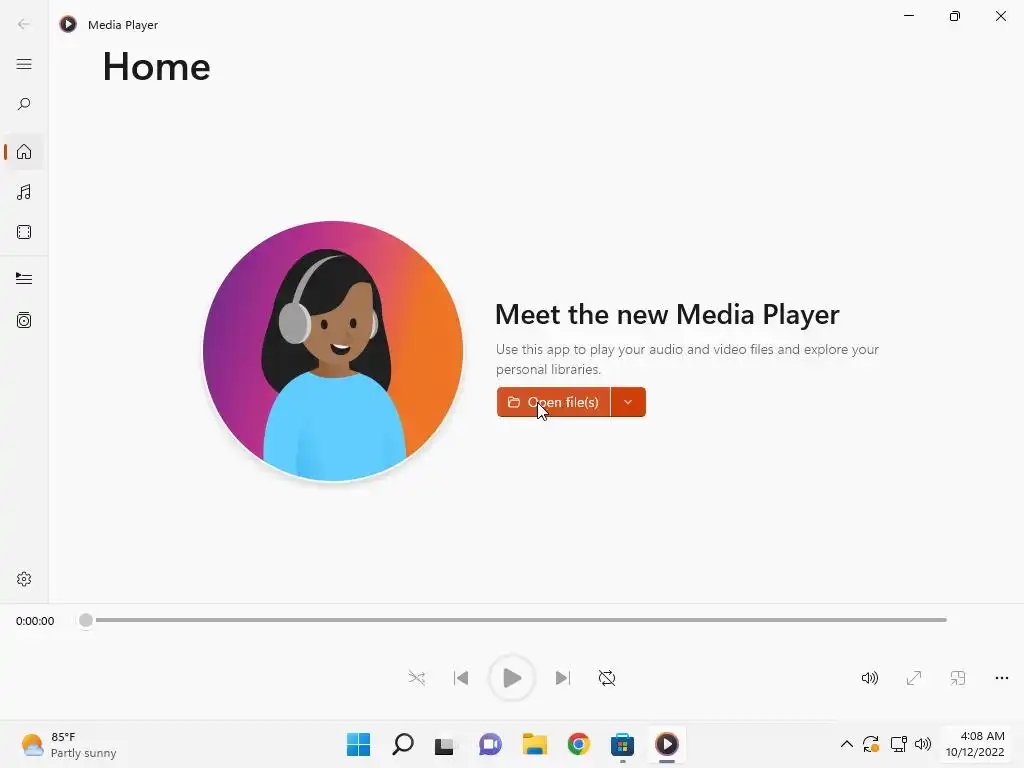This screenshot has width=1024, height=768.
Task: Open system tray volume icon
Action: click(x=923, y=744)
